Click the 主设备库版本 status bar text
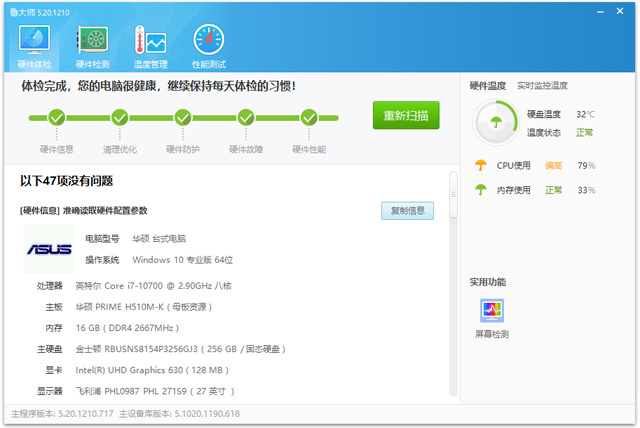Viewport: 640px width, 428px height. click(180, 414)
